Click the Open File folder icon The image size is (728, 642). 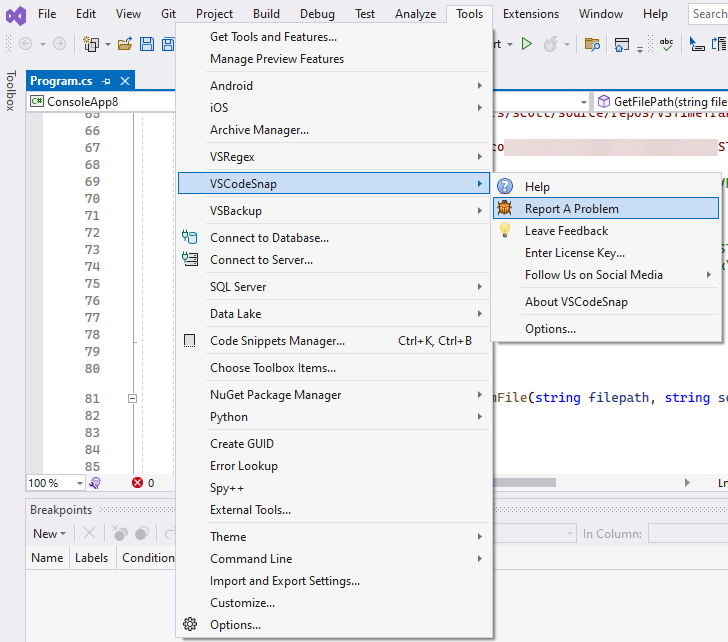(x=125, y=44)
